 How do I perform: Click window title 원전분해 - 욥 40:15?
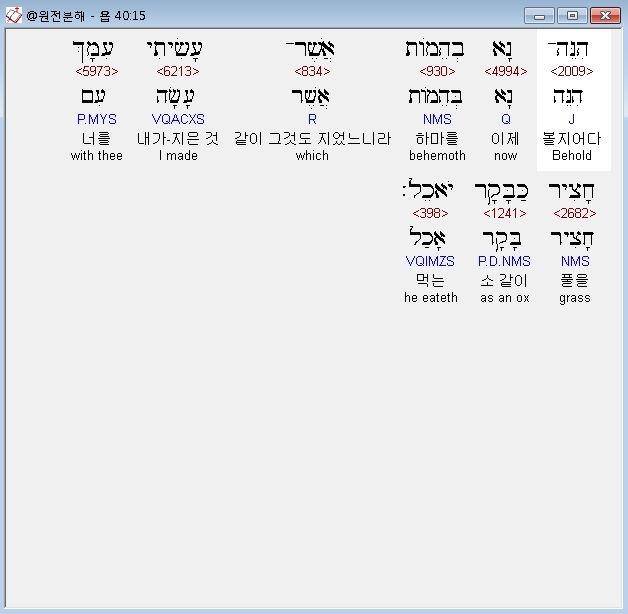click(x=86, y=16)
